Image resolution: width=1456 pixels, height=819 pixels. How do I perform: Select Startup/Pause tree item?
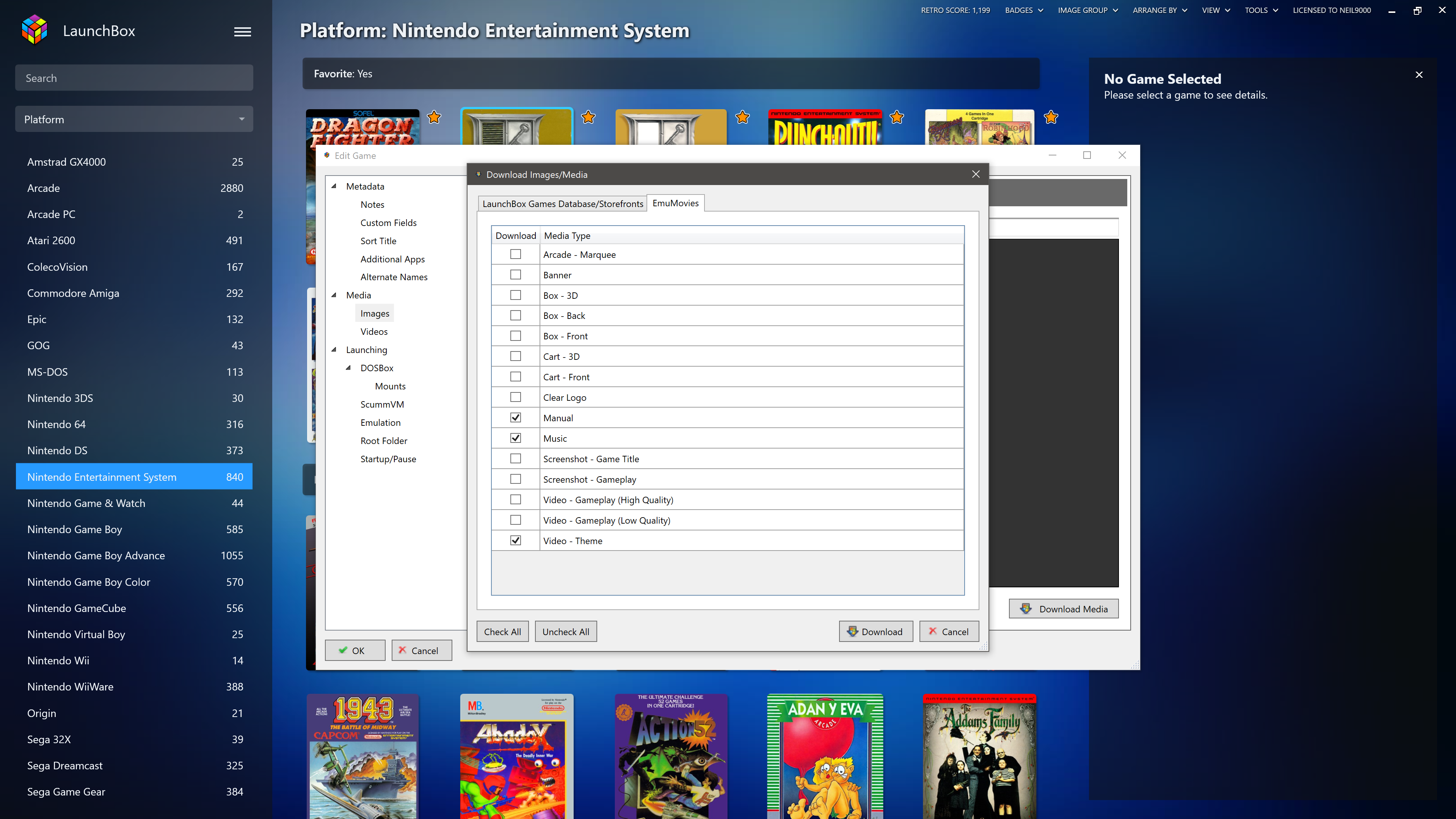[388, 459]
